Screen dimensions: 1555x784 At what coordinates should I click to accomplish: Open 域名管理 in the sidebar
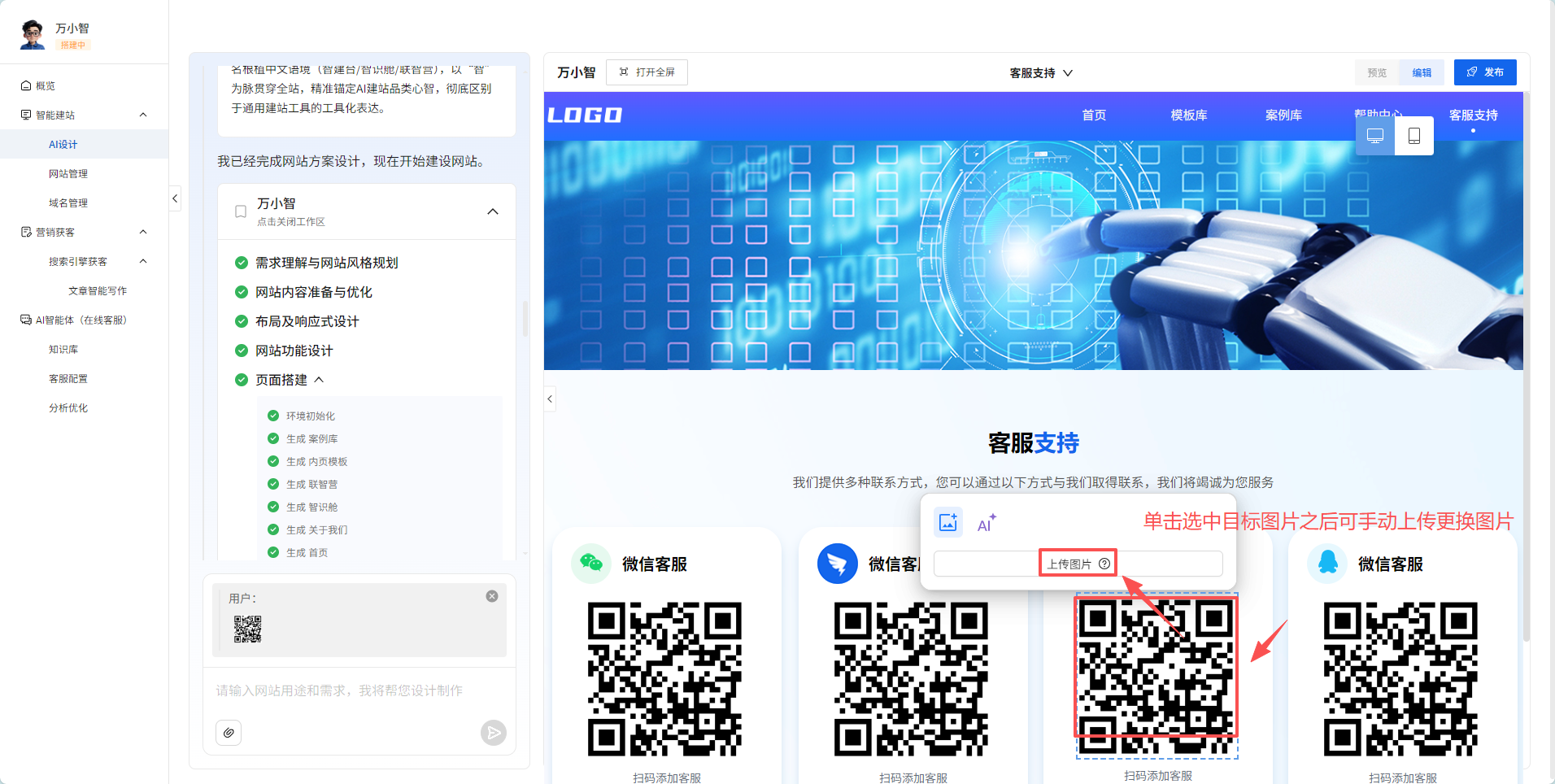(x=68, y=203)
